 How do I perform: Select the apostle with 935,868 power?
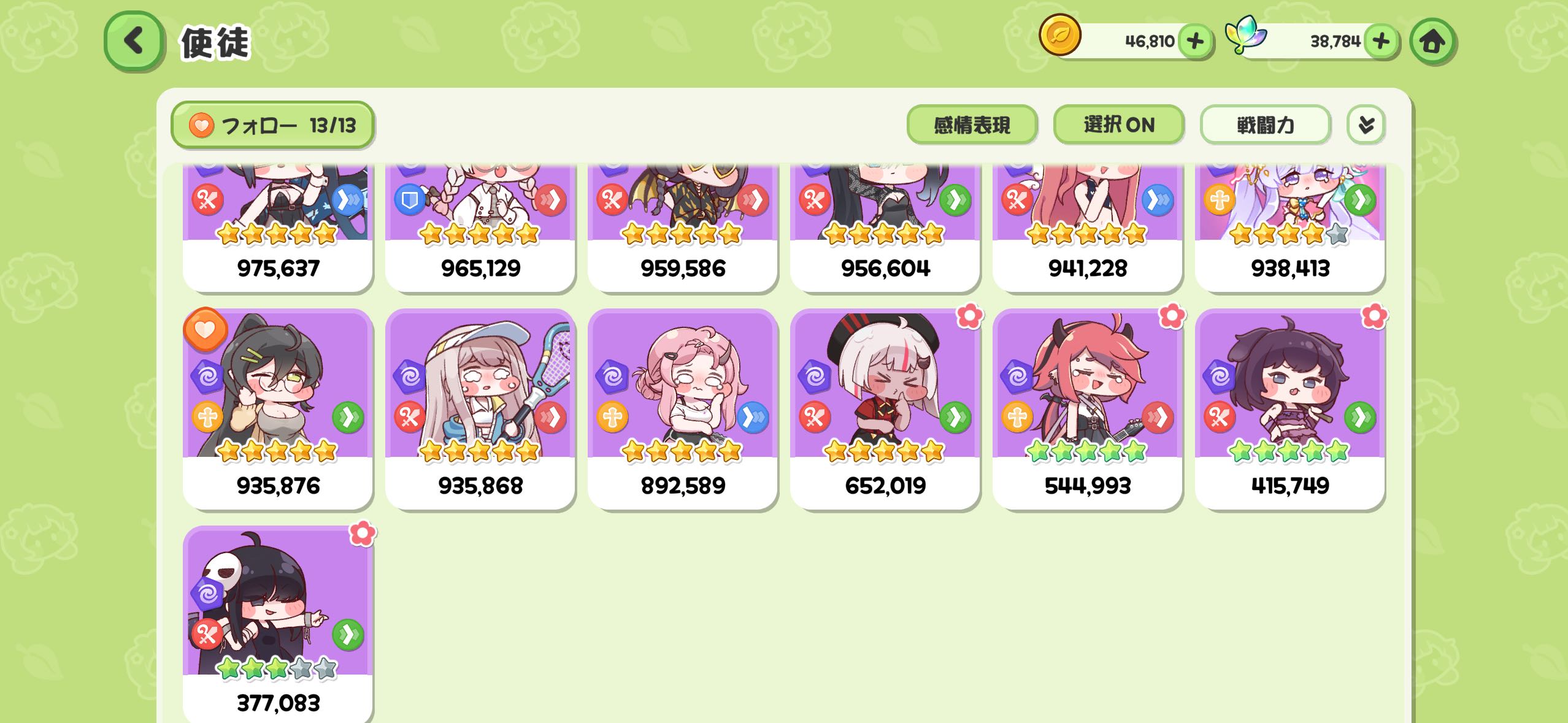coord(480,409)
